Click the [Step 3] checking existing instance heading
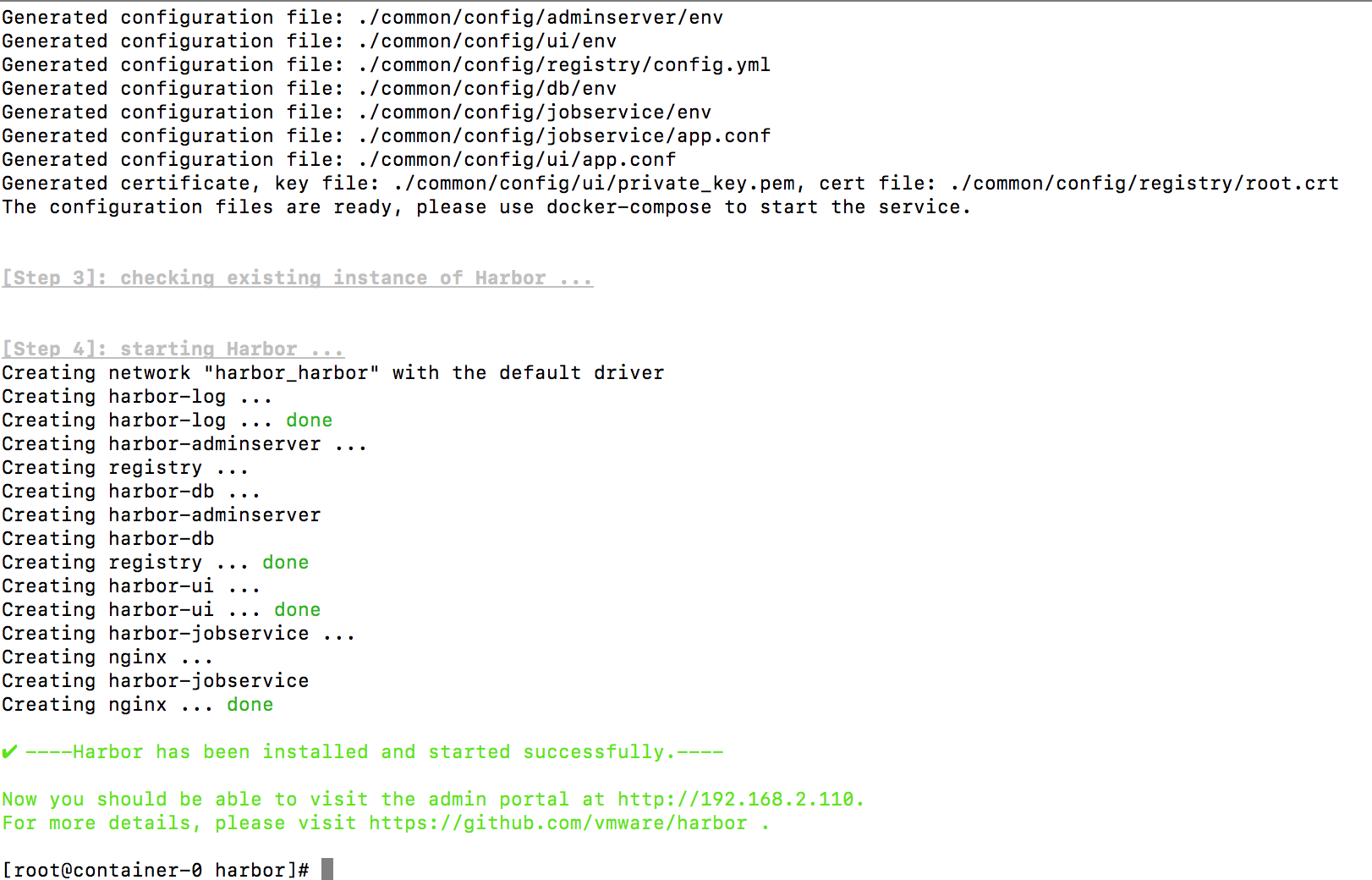Image resolution: width=1372 pixels, height=880 pixels. [297, 278]
